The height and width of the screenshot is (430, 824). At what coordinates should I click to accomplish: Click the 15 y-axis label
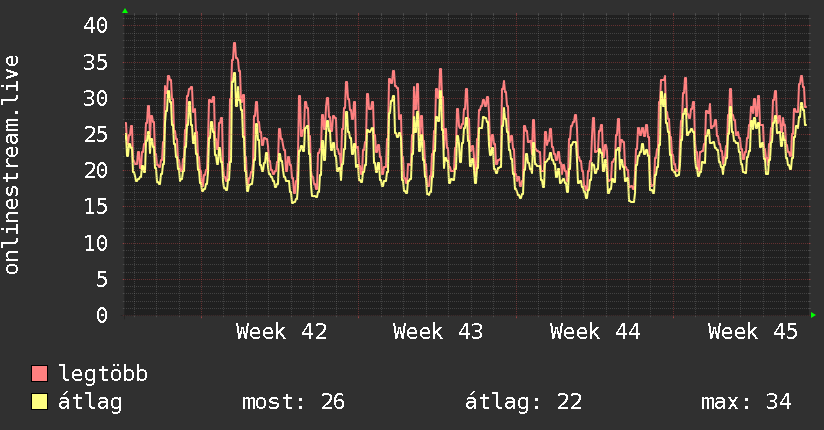pos(96,207)
